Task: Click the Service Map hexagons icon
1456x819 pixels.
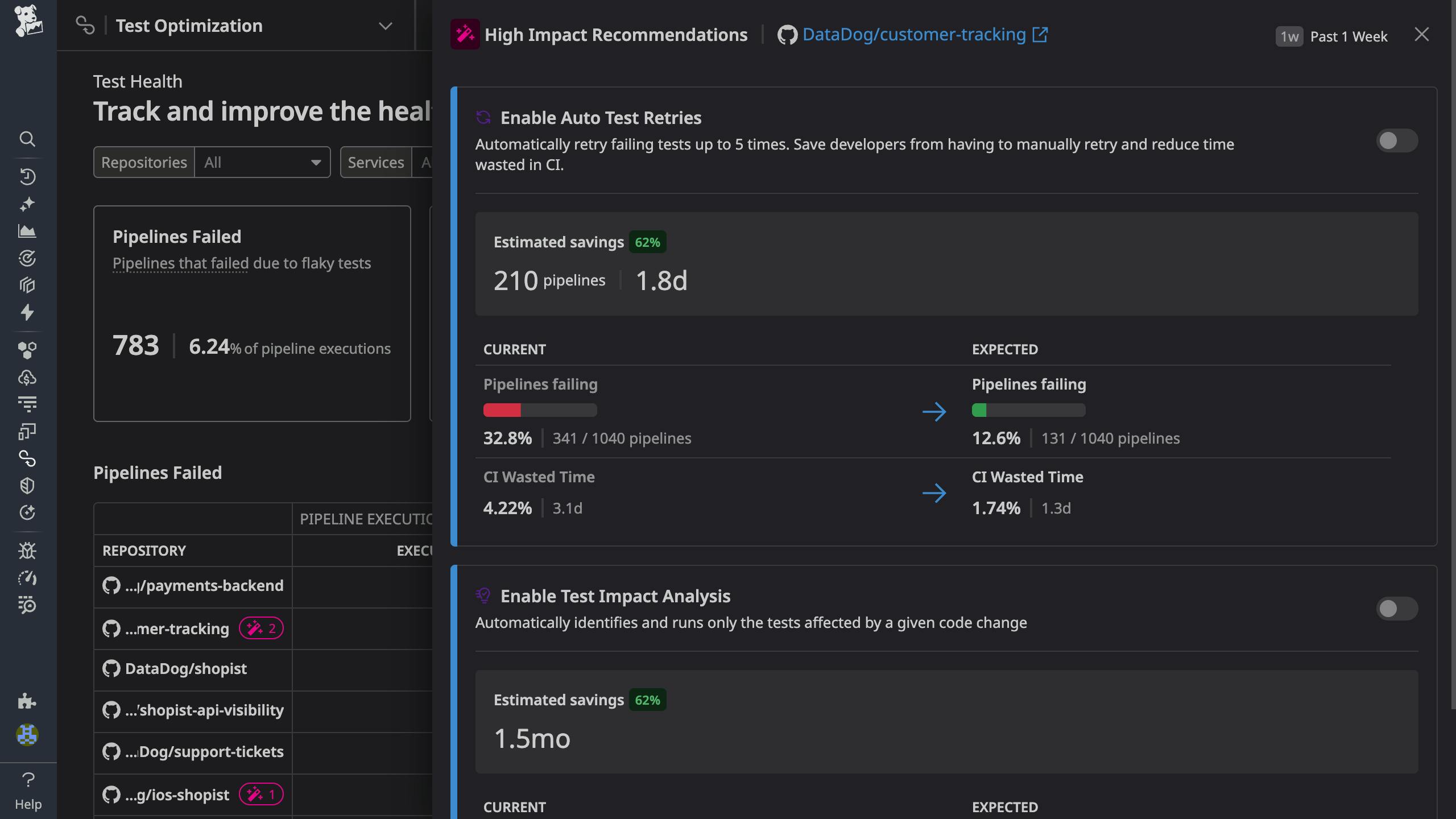Action: pos(27,350)
